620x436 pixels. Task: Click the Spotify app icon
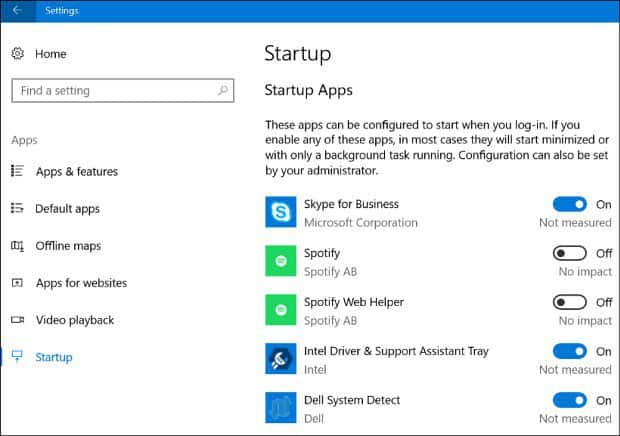(281, 261)
